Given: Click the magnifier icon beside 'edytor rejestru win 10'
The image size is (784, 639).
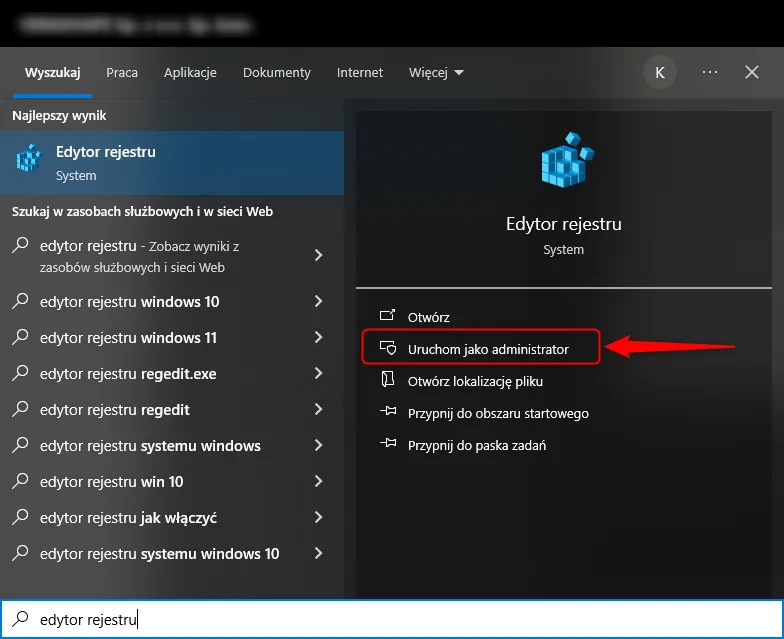Looking at the screenshot, I should 20,480.
